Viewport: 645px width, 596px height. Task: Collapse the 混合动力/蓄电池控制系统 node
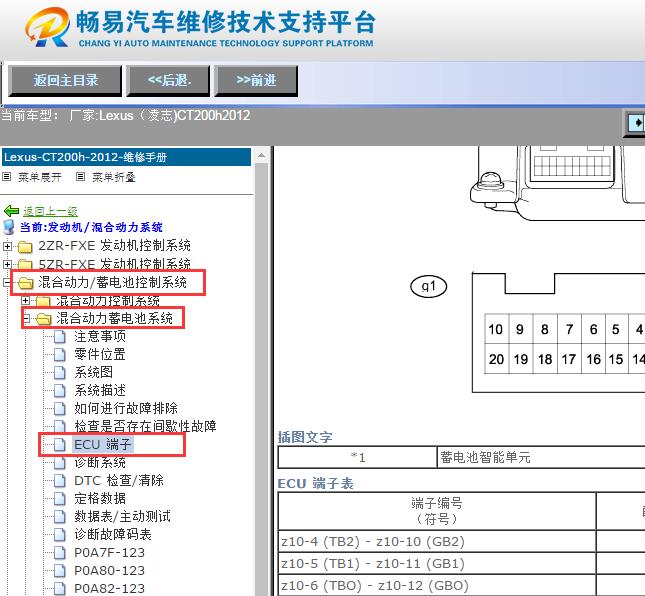(x=7, y=283)
